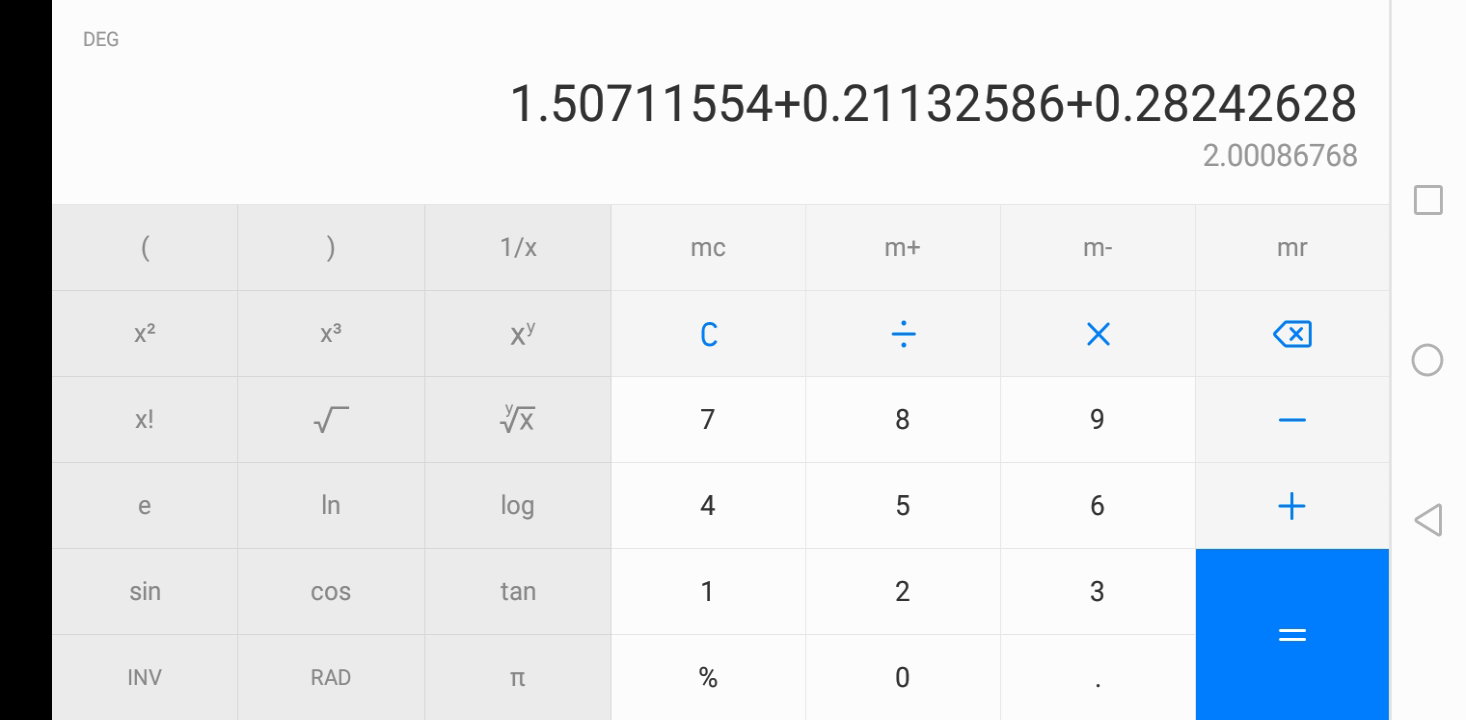Tap the π constant key
This screenshot has width=1466, height=720.
517,677
